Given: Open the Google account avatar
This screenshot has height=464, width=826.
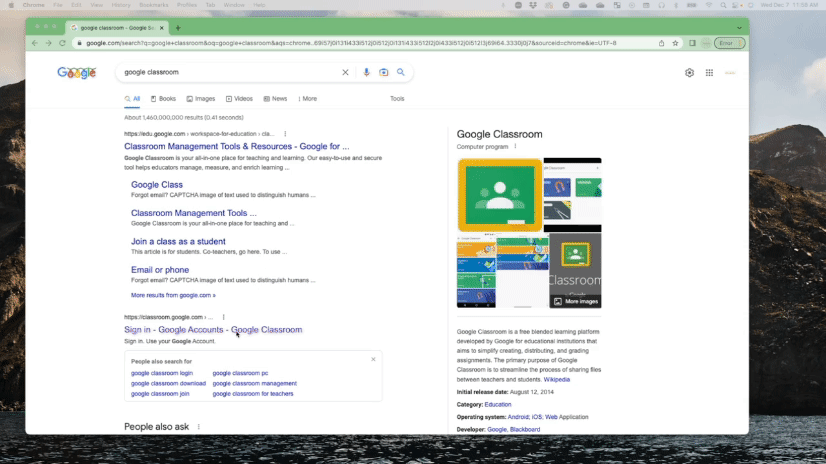Looking at the screenshot, I should 730,73.
